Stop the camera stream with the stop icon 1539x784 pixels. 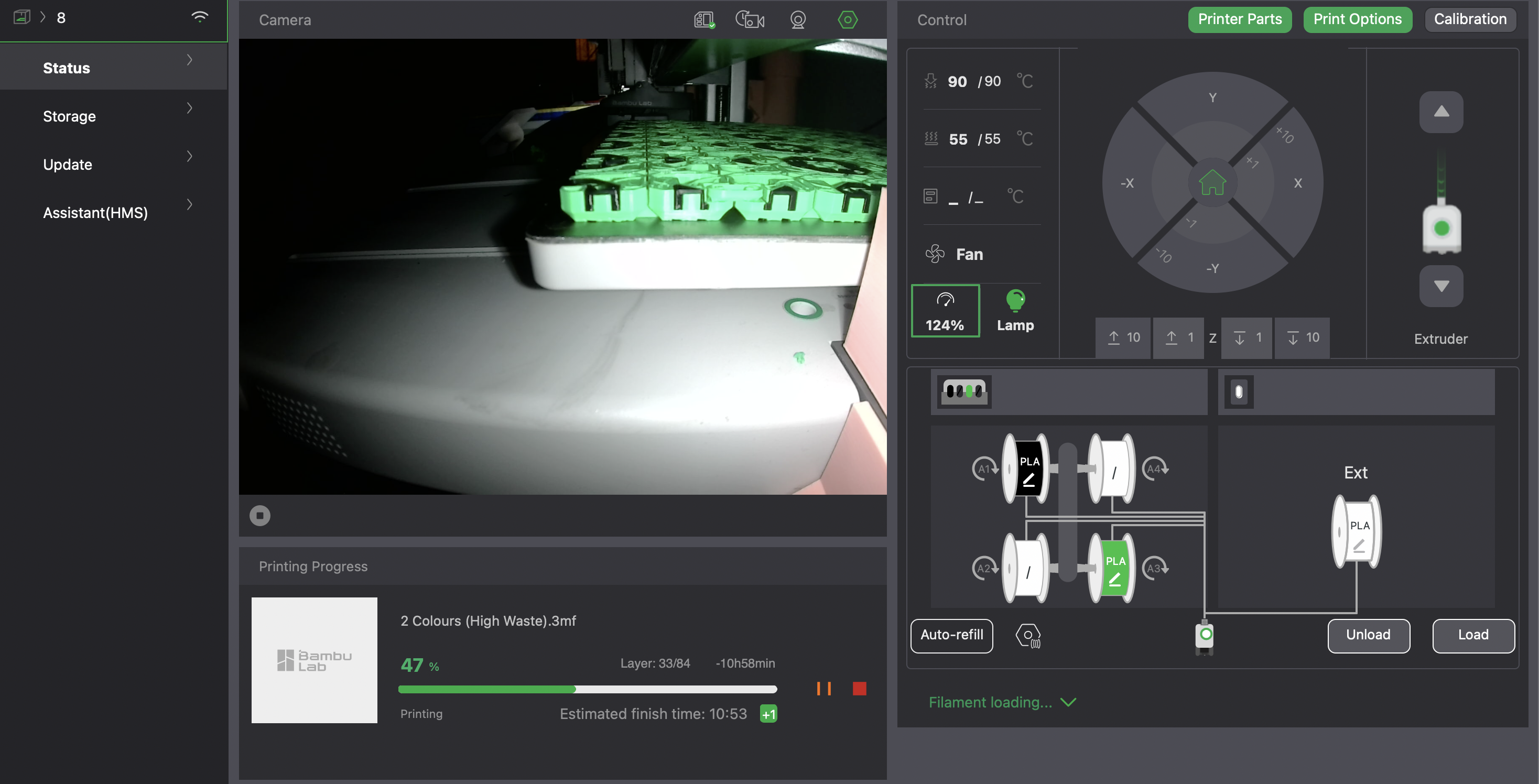[260, 515]
